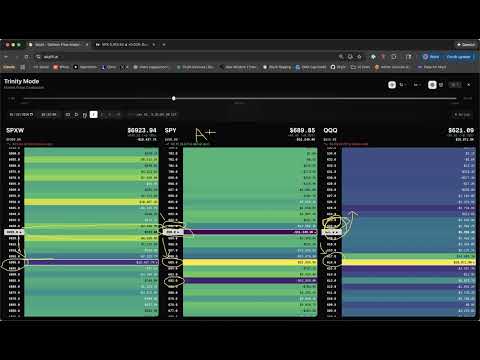Screen dimensions: 480x360
Task: Close Trinity Mode with the X icon
Action: [469, 85]
